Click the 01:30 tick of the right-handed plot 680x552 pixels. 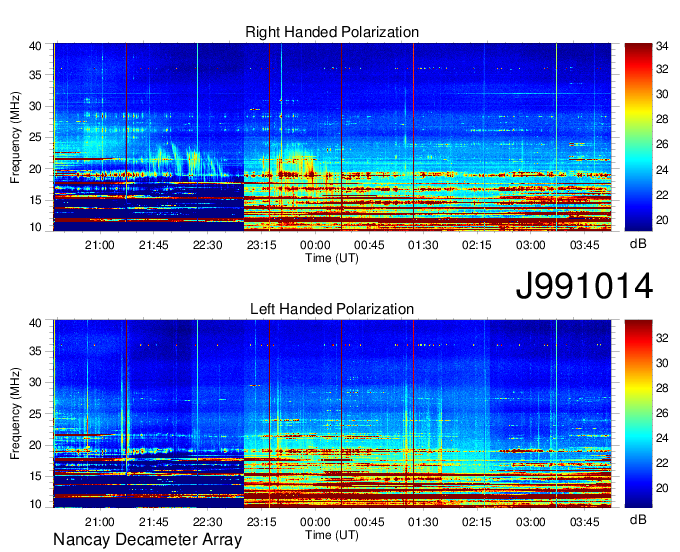tap(423, 245)
